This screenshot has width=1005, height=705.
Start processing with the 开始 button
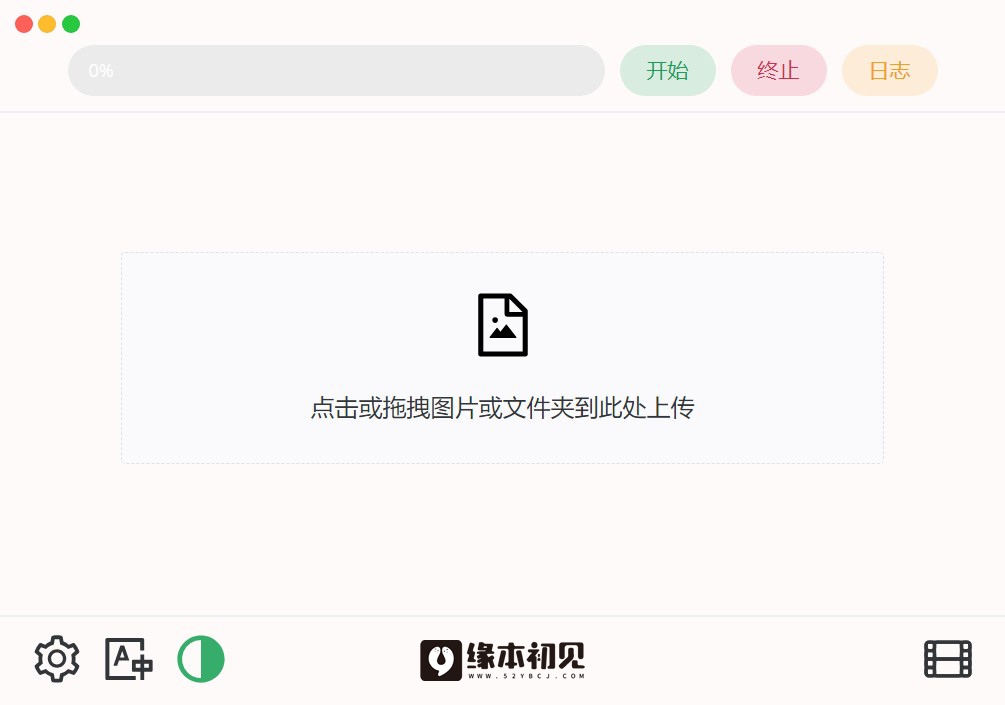[x=668, y=70]
